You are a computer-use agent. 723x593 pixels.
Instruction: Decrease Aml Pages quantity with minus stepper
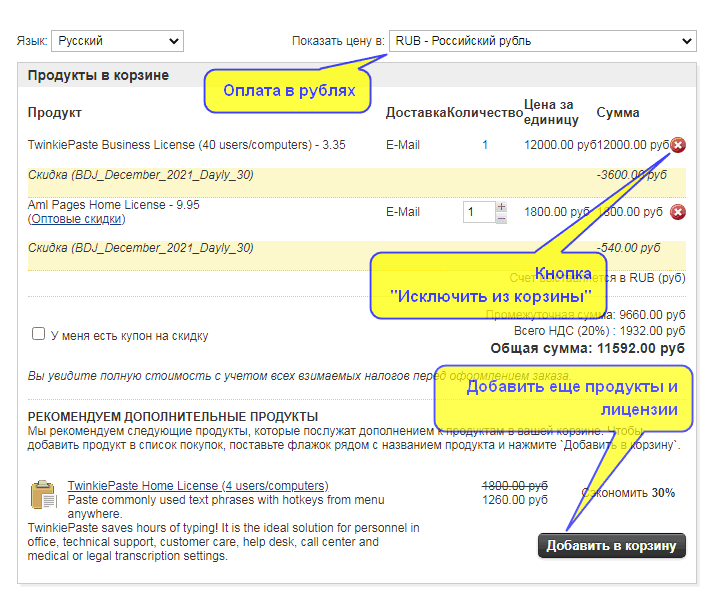coord(501,218)
